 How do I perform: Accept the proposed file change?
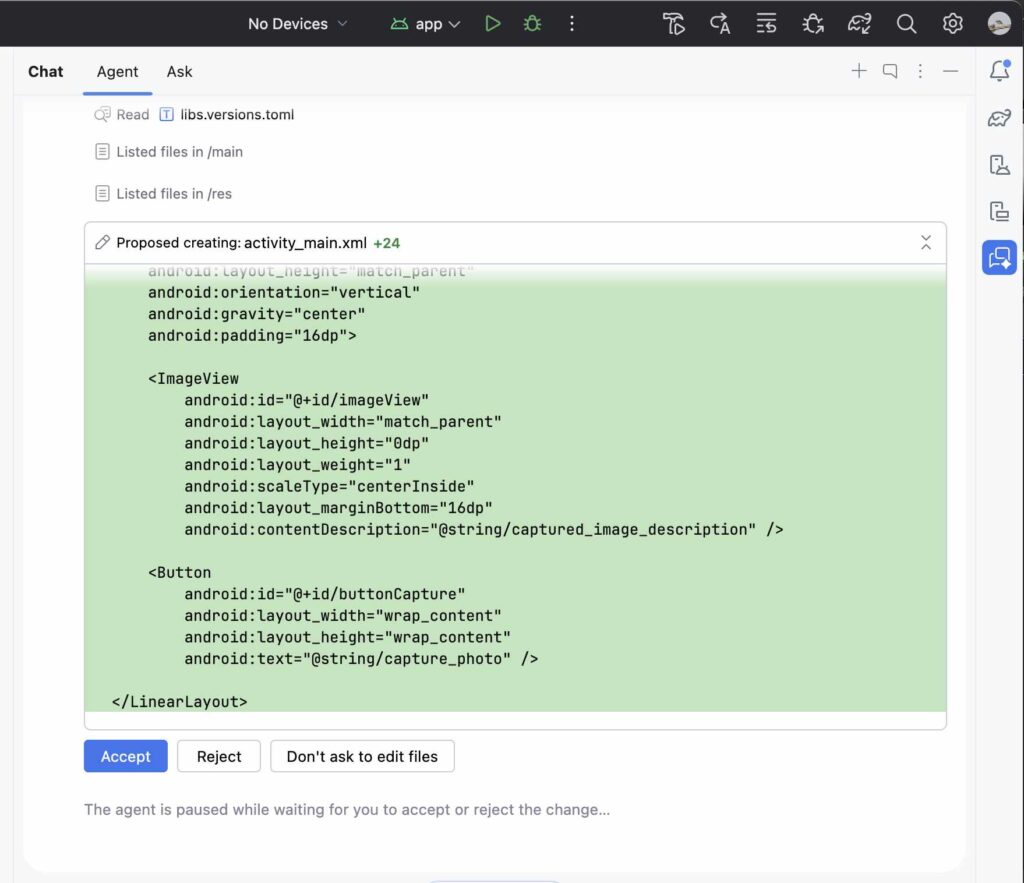[126, 757]
